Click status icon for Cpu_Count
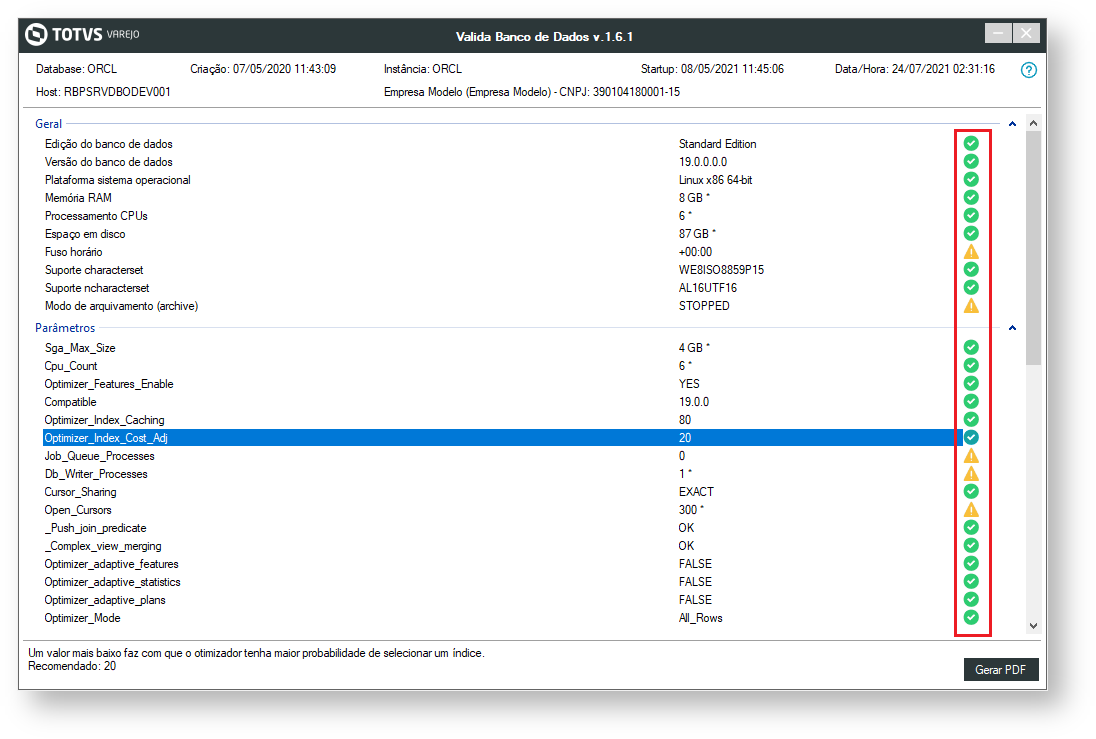Image resolution: width=1096 pixels, height=739 pixels. (971, 366)
